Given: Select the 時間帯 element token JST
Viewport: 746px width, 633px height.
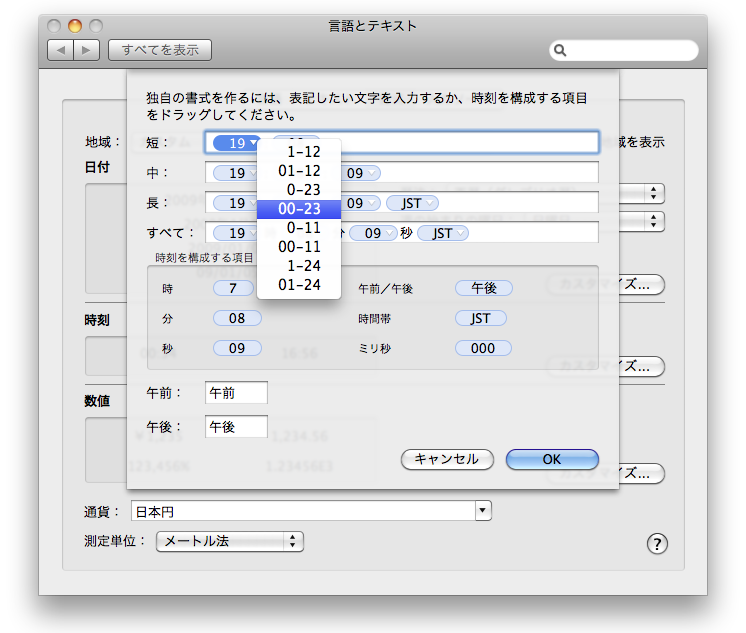Looking at the screenshot, I should [x=481, y=318].
